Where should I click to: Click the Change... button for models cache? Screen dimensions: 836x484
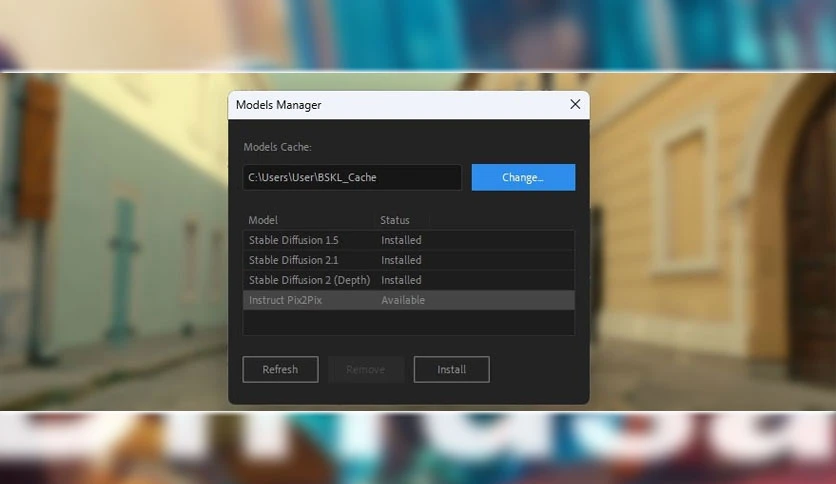523,178
